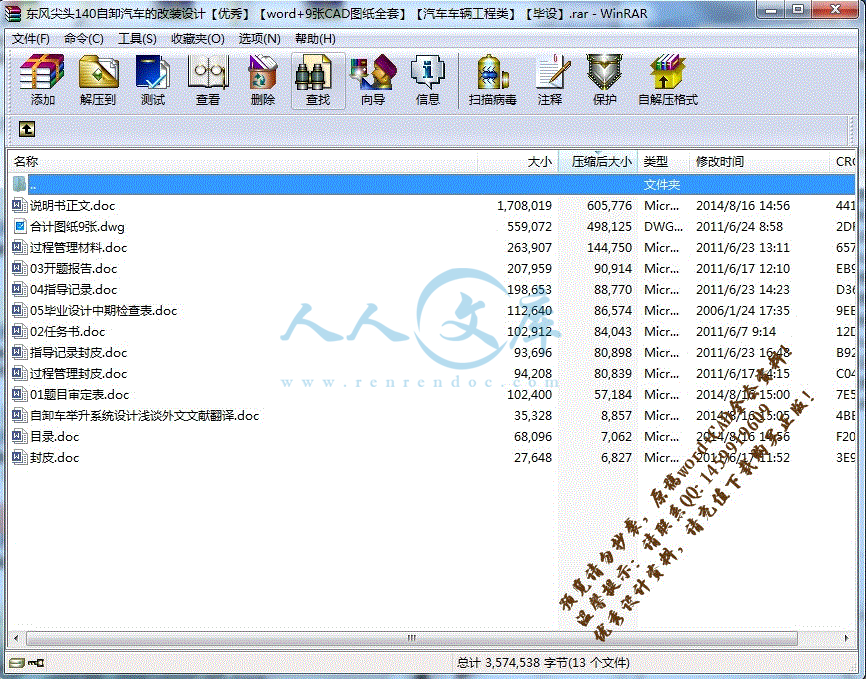Open the Favorites (收藏夹) menu

(197, 39)
